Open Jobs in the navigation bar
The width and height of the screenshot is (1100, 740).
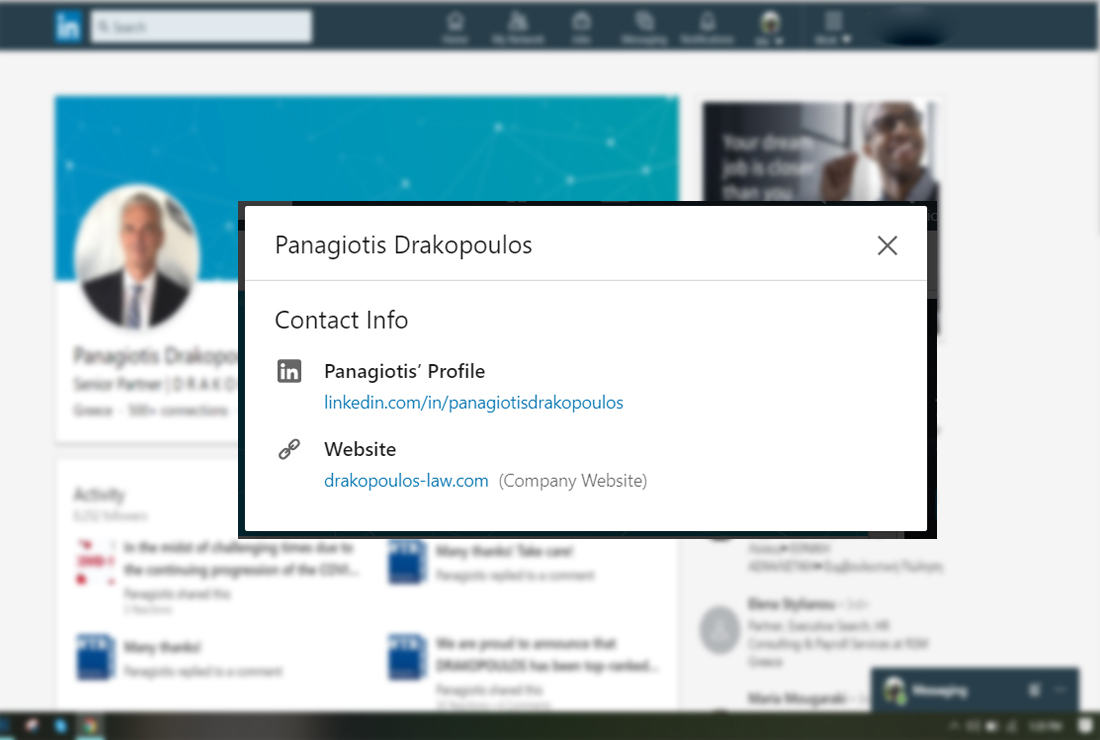tap(581, 28)
